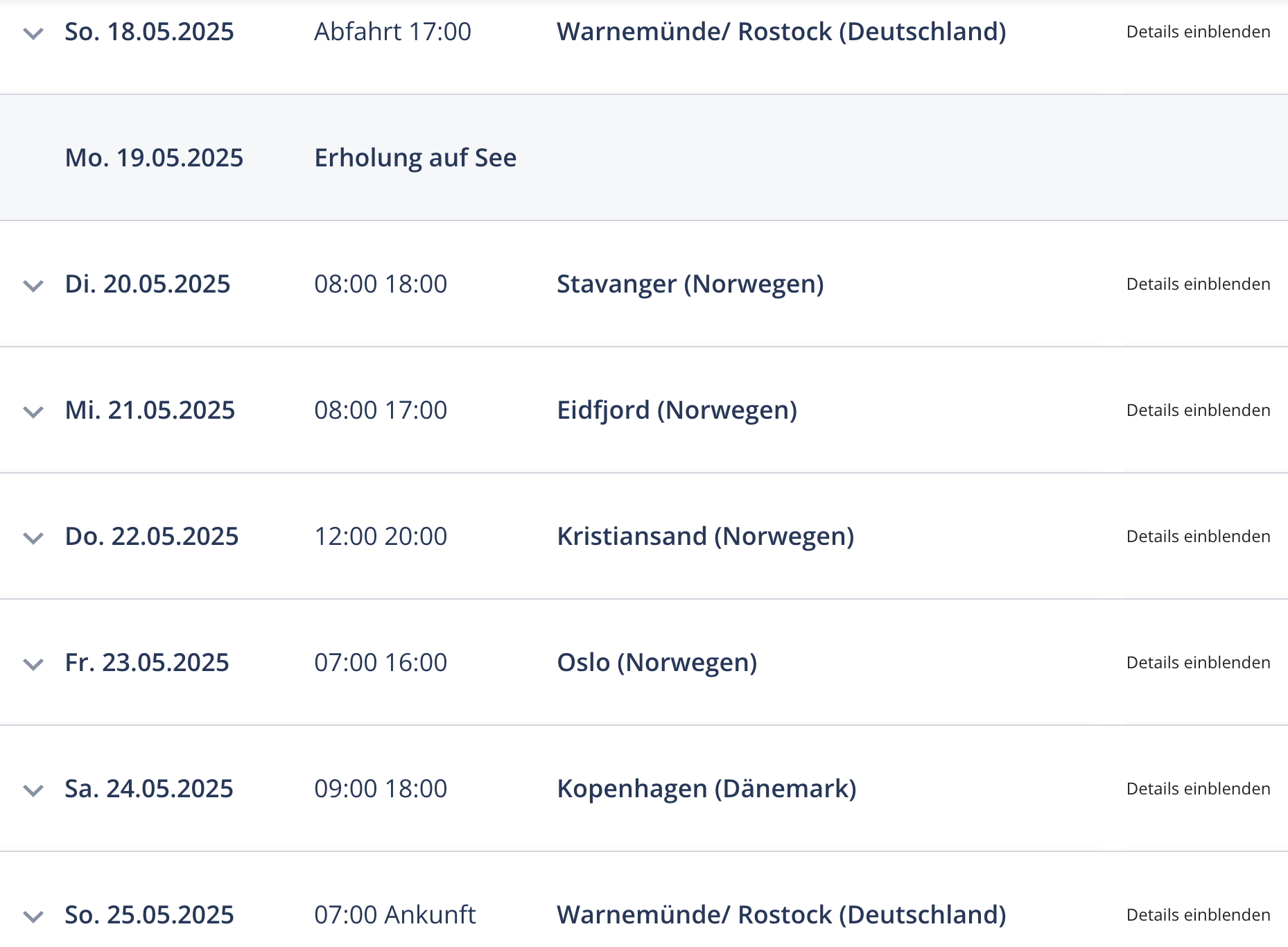Expand the Do. 22.05.2025 chevron
Viewport: 1288px width, 947px height.
click(x=33, y=538)
